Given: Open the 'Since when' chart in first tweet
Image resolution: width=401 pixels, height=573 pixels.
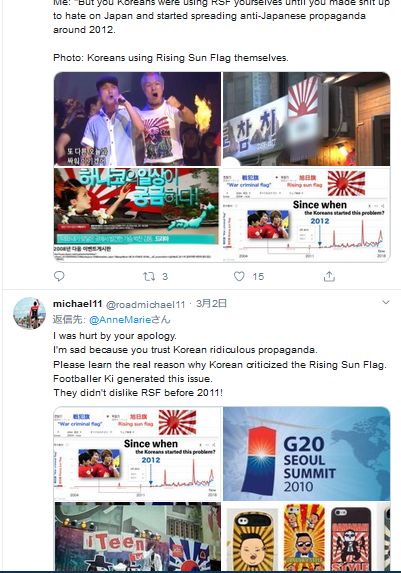Looking at the screenshot, I should [306, 215].
